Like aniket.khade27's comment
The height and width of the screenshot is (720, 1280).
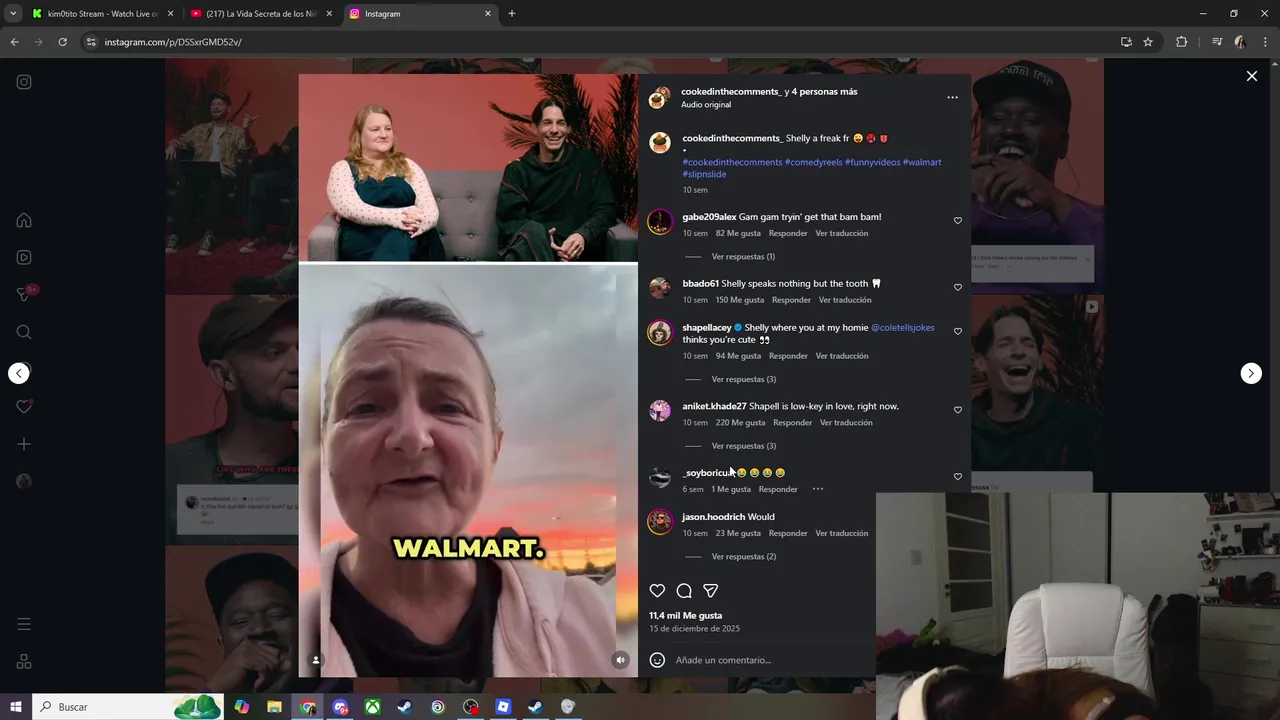957,410
